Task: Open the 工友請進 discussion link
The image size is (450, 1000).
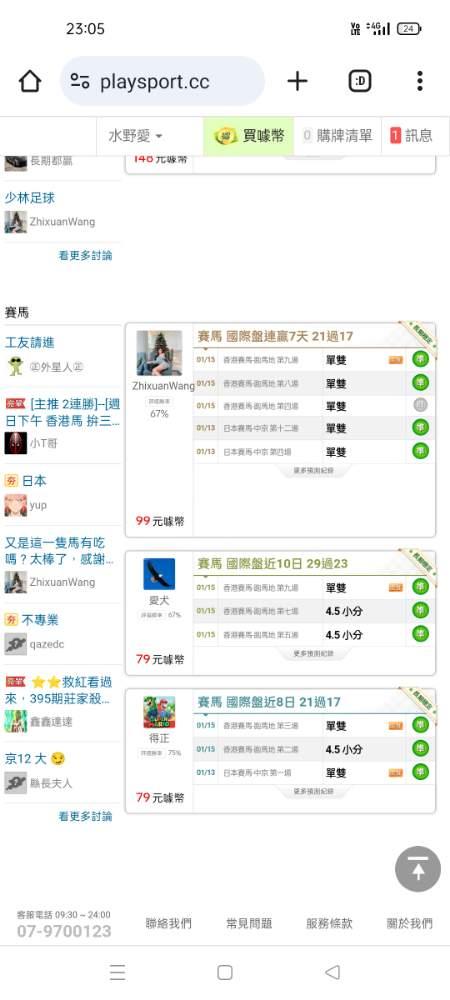Action: [30, 343]
